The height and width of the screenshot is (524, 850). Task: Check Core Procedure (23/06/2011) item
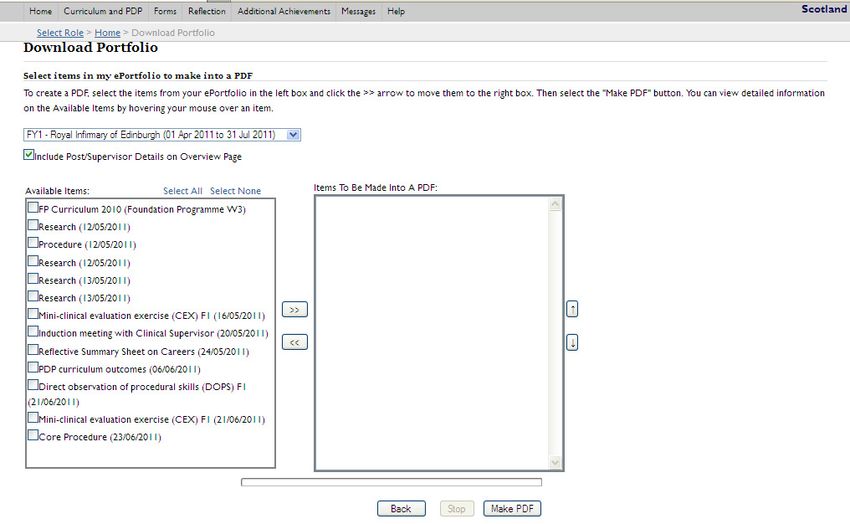pyautogui.click(x=33, y=435)
